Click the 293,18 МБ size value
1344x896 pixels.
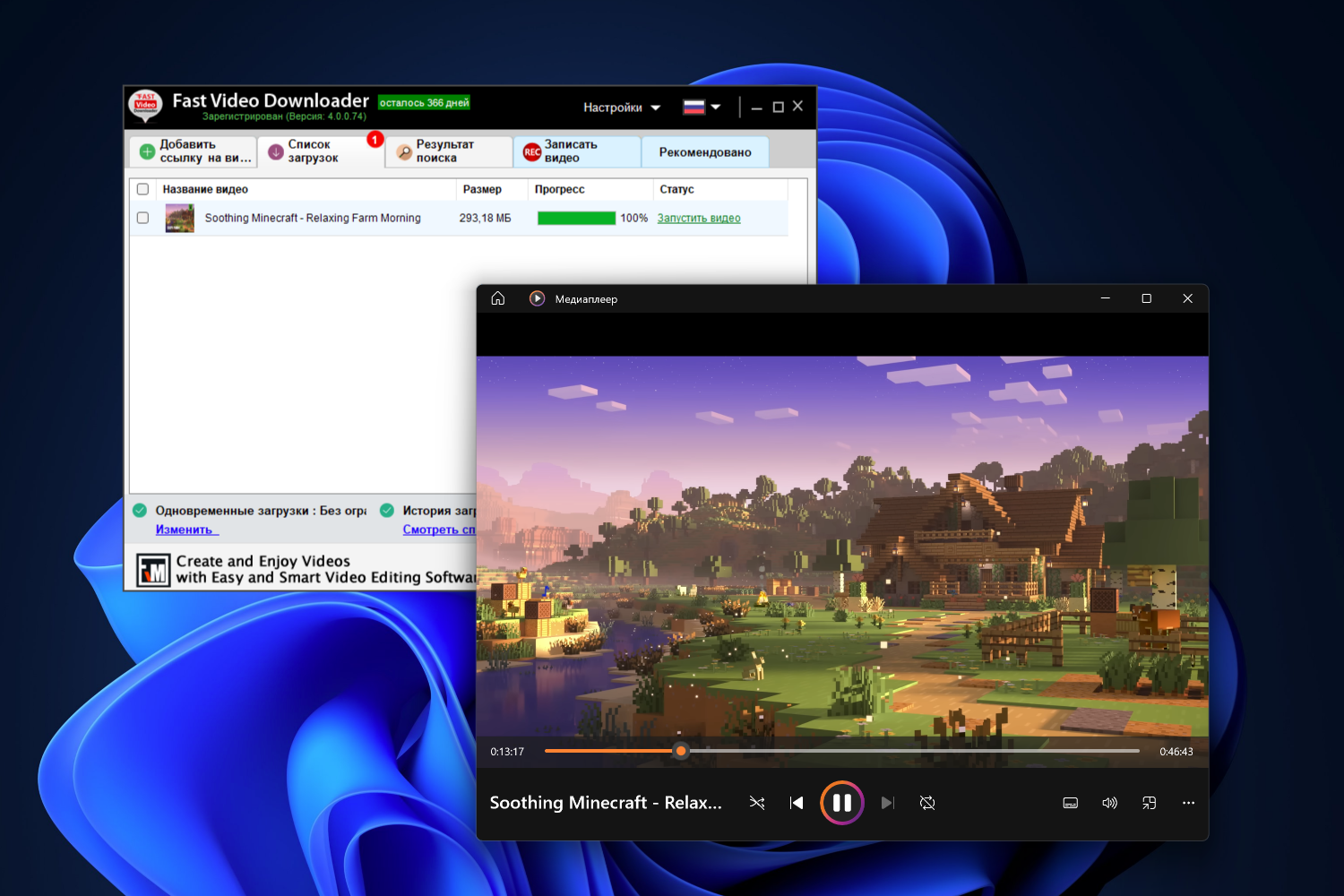tap(485, 218)
